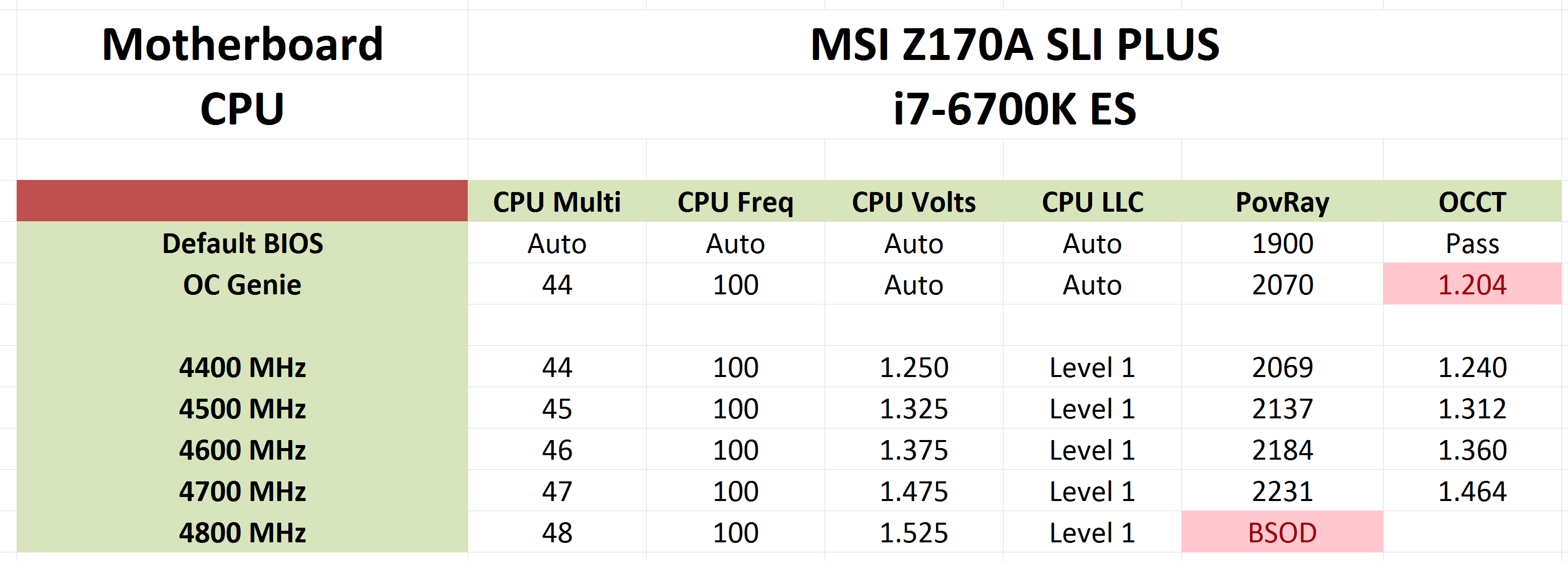Screen dimensions: 1568x561
Task: Select the Pass cell under OCCT
Action: [x=1472, y=243]
